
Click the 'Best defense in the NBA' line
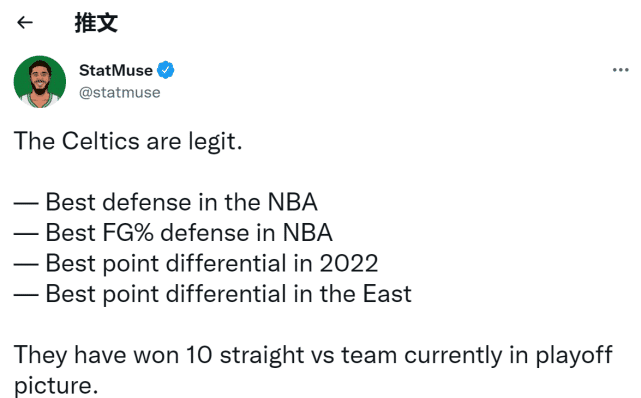click(166, 202)
